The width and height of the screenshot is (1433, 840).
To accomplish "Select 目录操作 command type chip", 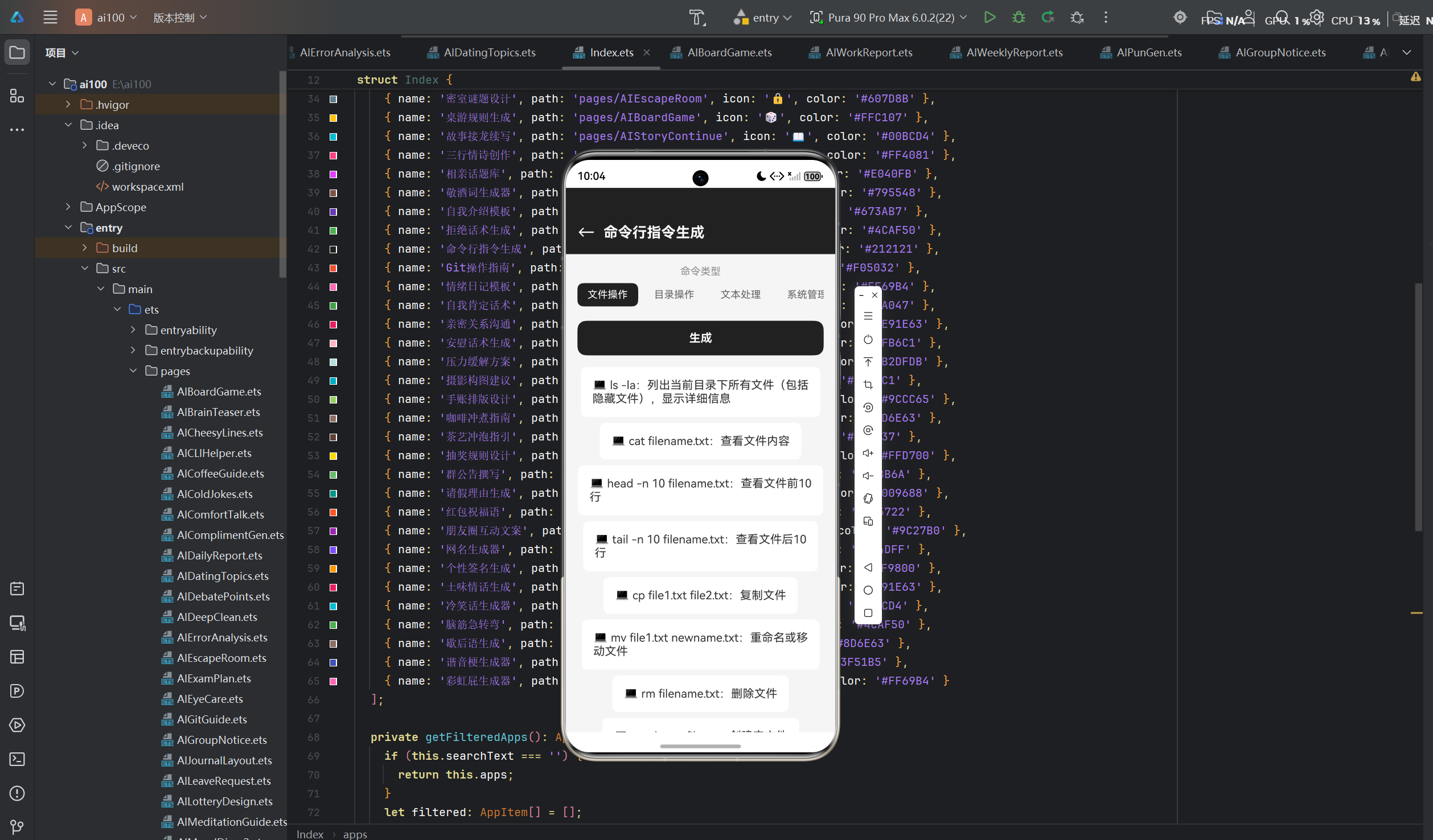I will pyautogui.click(x=674, y=294).
